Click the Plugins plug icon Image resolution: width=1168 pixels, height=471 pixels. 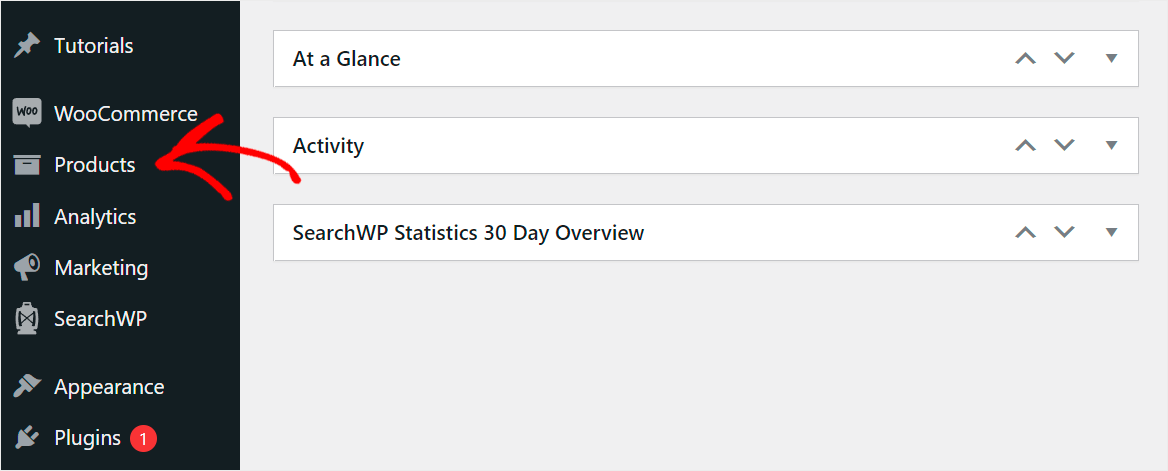(x=27, y=438)
